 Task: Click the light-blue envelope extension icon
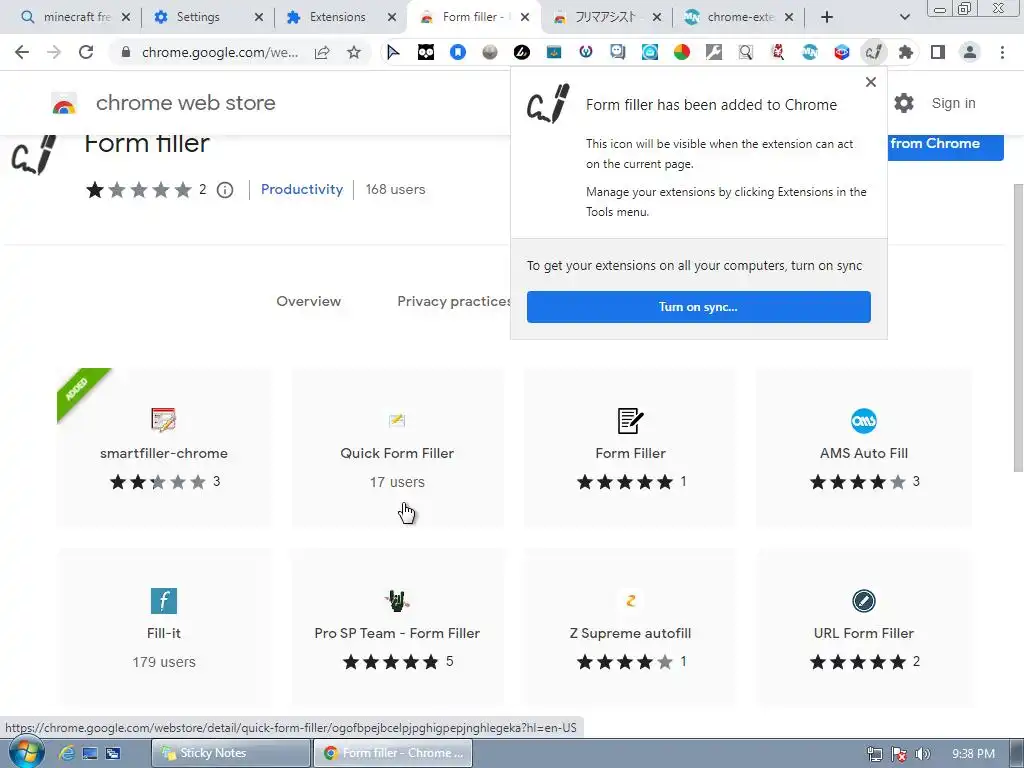(650, 52)
